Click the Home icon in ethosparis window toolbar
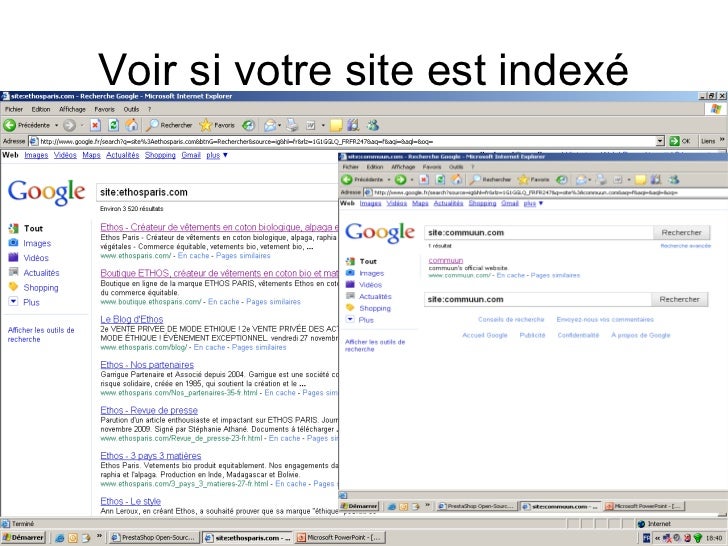Image resolution: width=728 pixels, height=546 pixels. (x=132, y=125)
